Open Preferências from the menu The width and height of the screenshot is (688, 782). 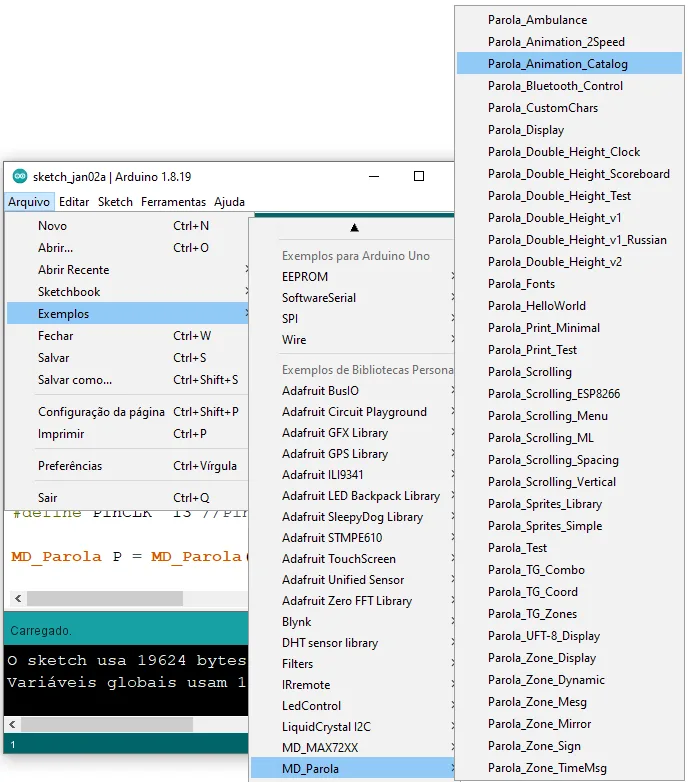[128, 466]
